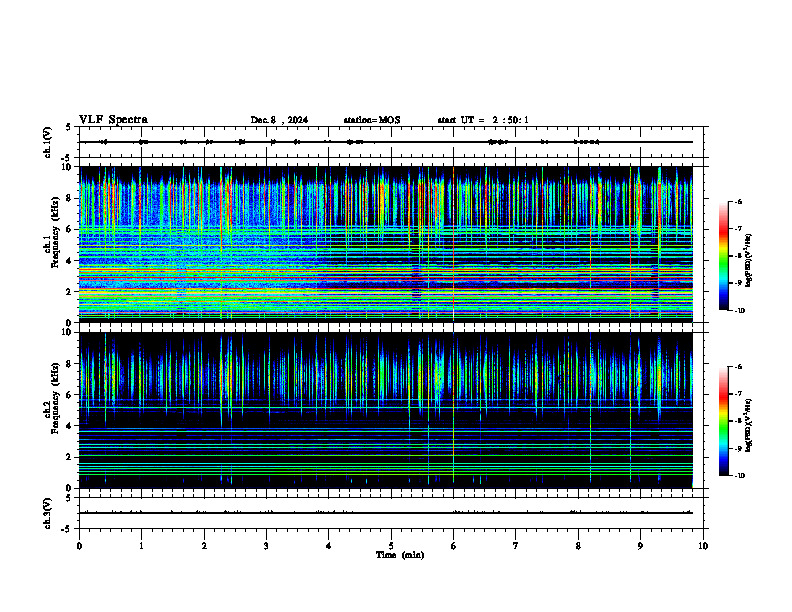Click the 7 tick on the Time axis
792x612 pixels.
tap(516, 546)
